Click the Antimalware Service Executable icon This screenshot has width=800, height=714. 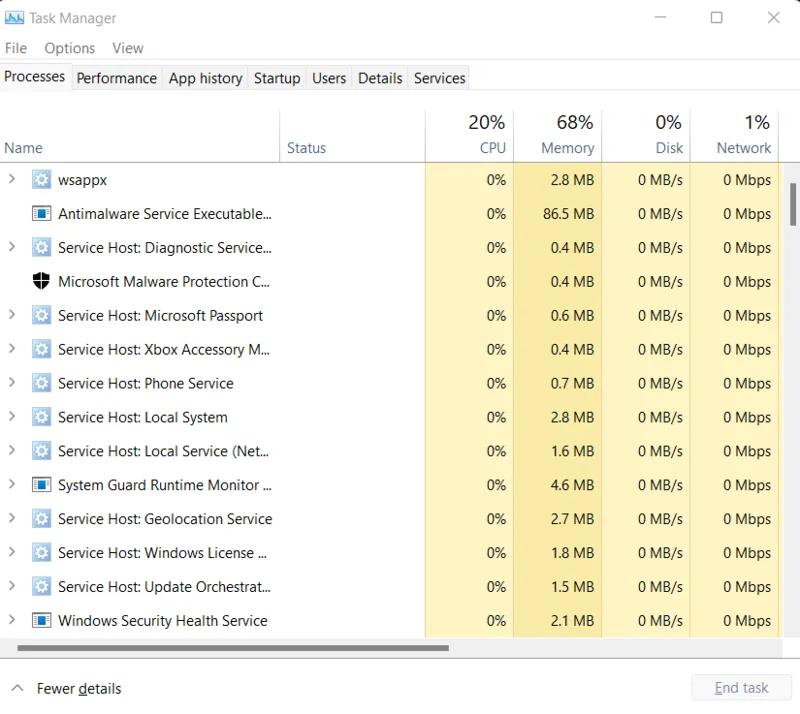point(41,213)
